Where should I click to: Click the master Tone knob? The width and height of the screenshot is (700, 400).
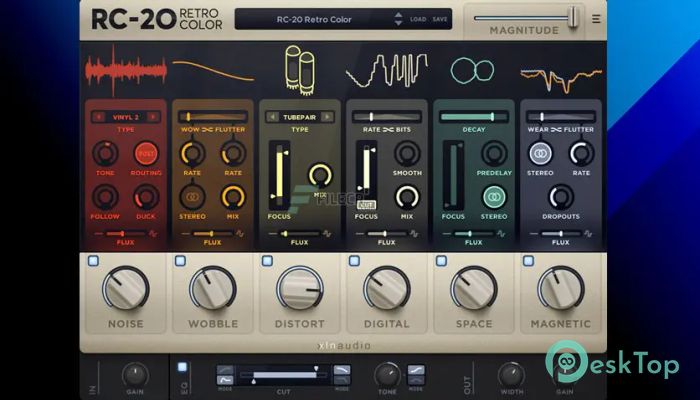(x=387, y=374)
